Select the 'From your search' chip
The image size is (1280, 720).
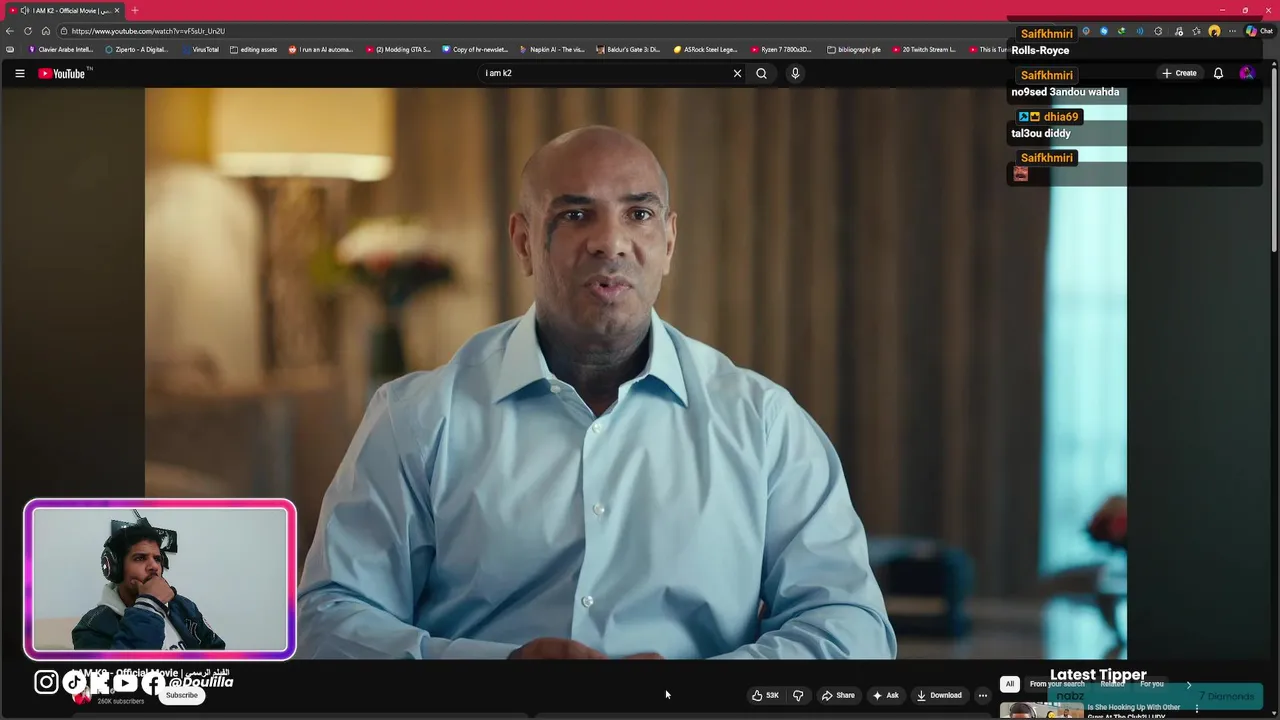(1057, 684)
